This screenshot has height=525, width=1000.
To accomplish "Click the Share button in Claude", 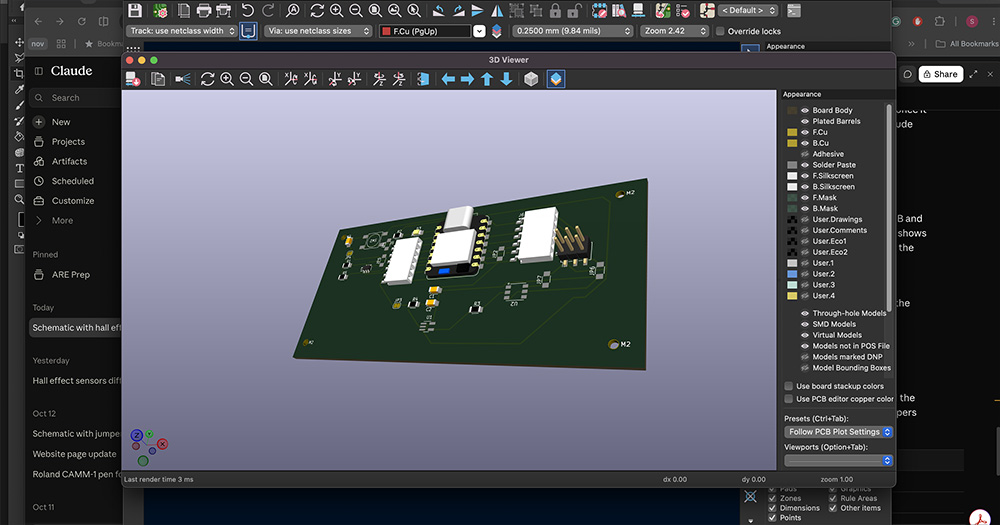I will (x=940, y=74).
